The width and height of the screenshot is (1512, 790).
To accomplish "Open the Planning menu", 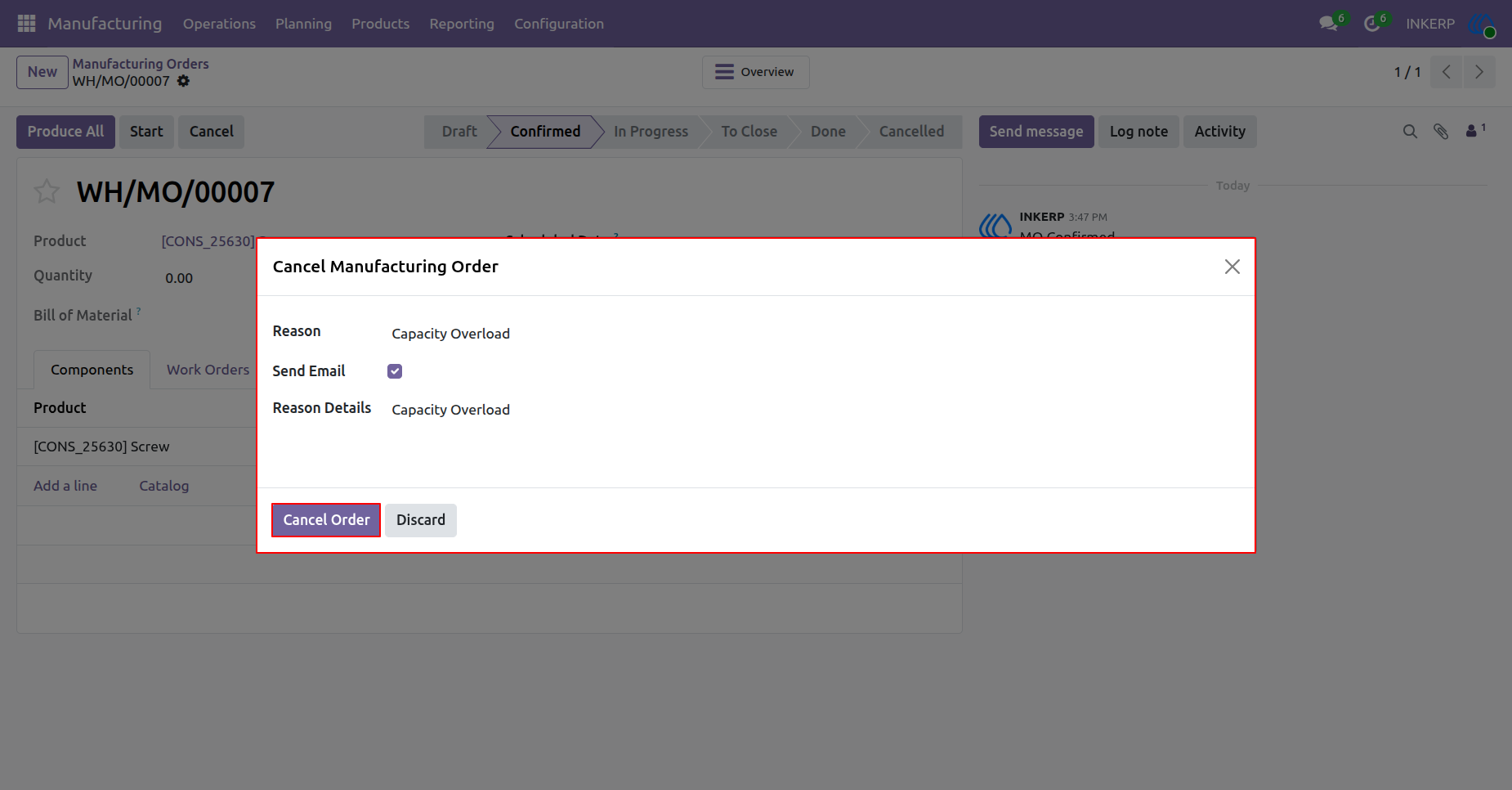I will click(x=303, y=24).
